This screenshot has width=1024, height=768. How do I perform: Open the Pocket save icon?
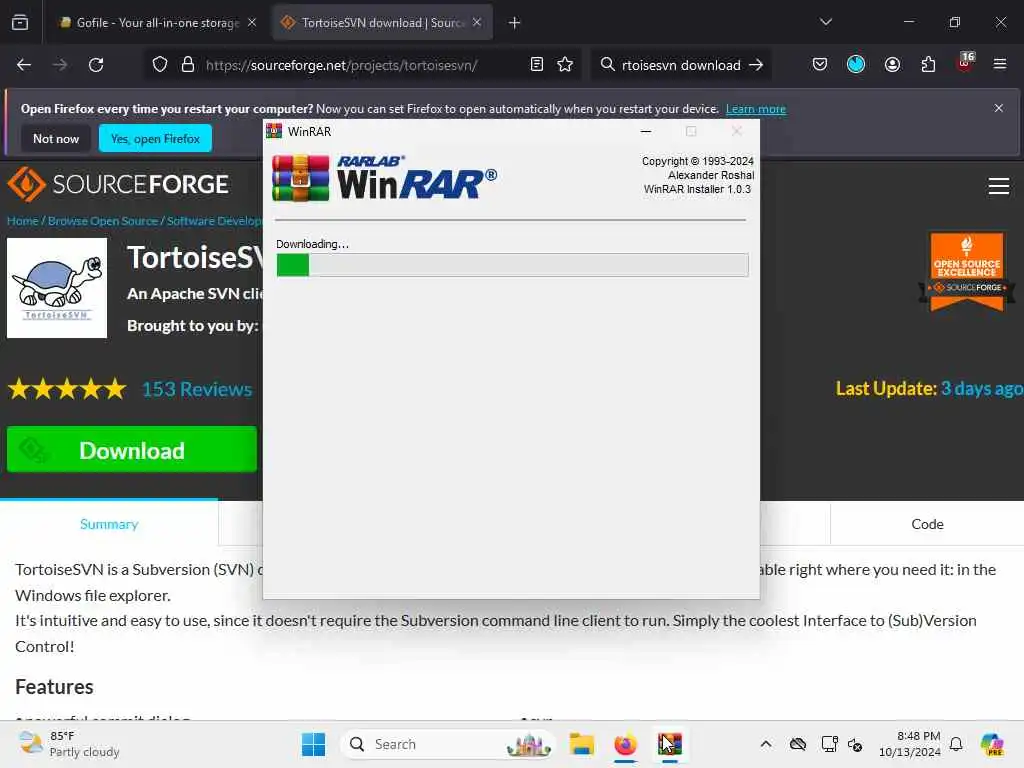pos(820,65)
